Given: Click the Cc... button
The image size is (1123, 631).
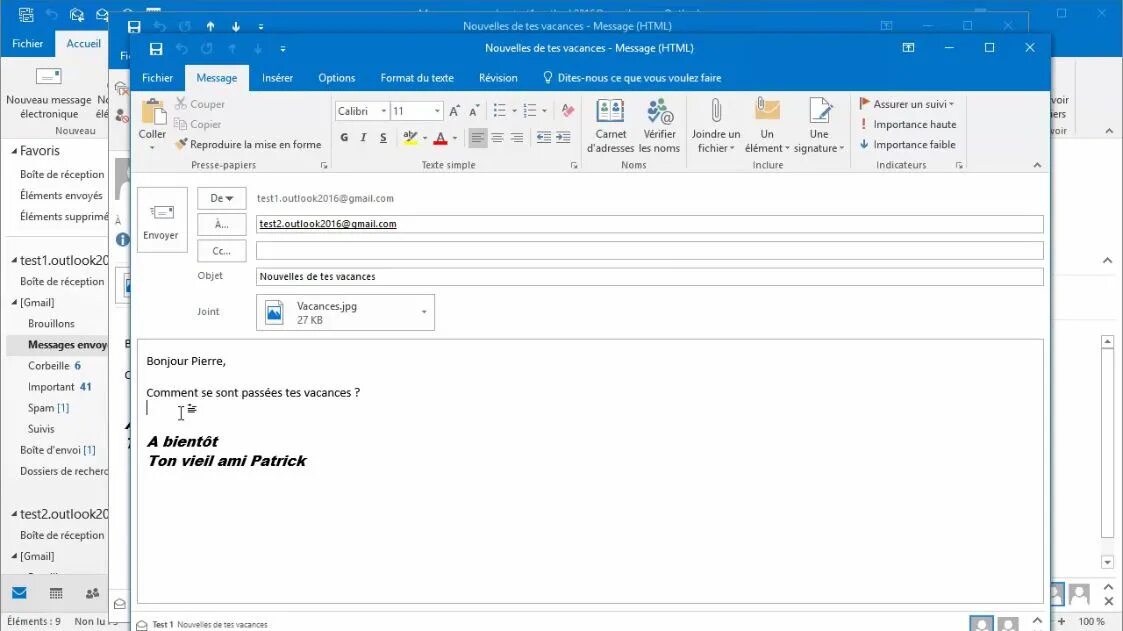Looking at the screenshot, I should (x=221, y=251).
